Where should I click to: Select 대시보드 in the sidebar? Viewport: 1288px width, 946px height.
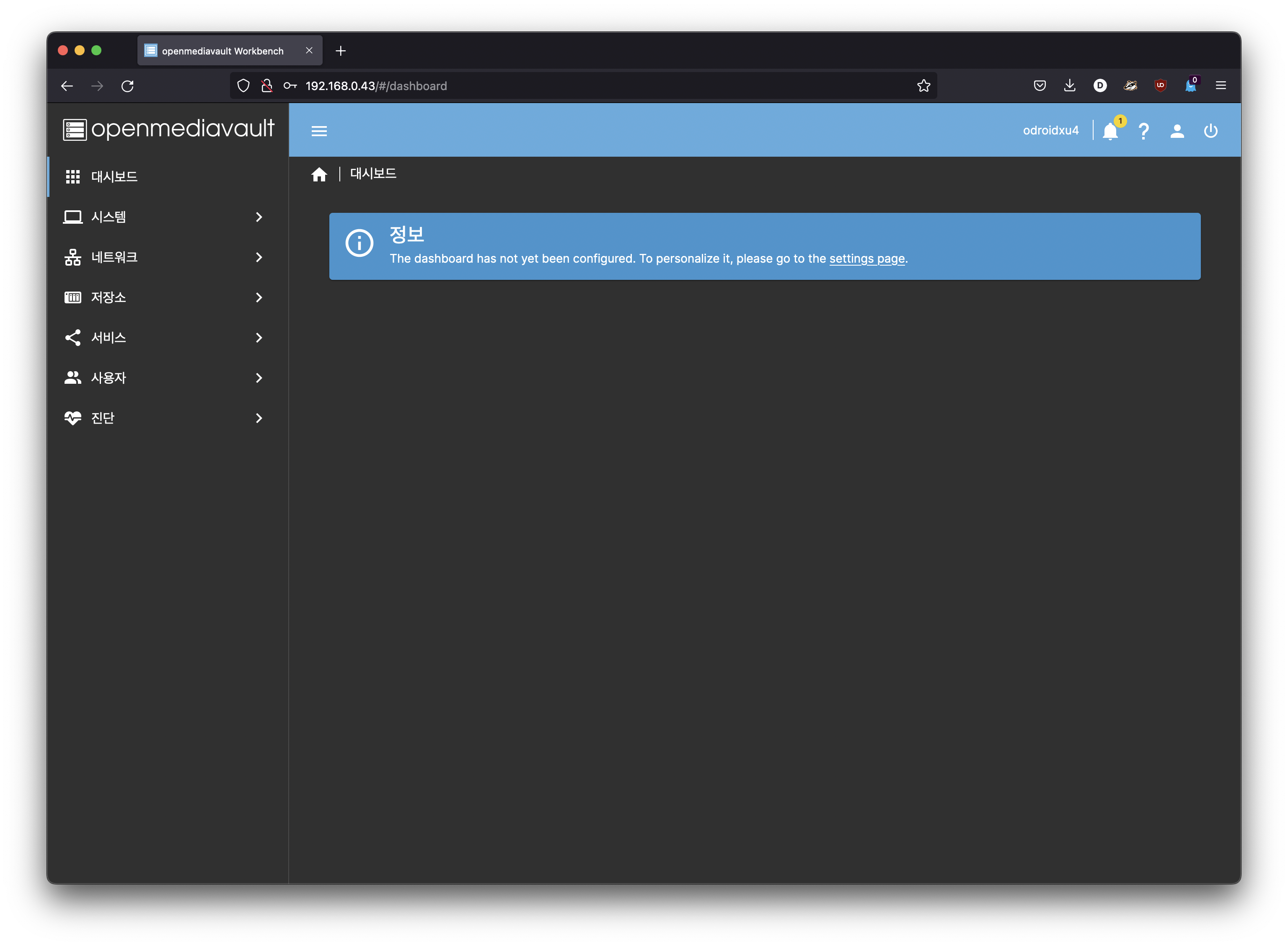point(114,176)
